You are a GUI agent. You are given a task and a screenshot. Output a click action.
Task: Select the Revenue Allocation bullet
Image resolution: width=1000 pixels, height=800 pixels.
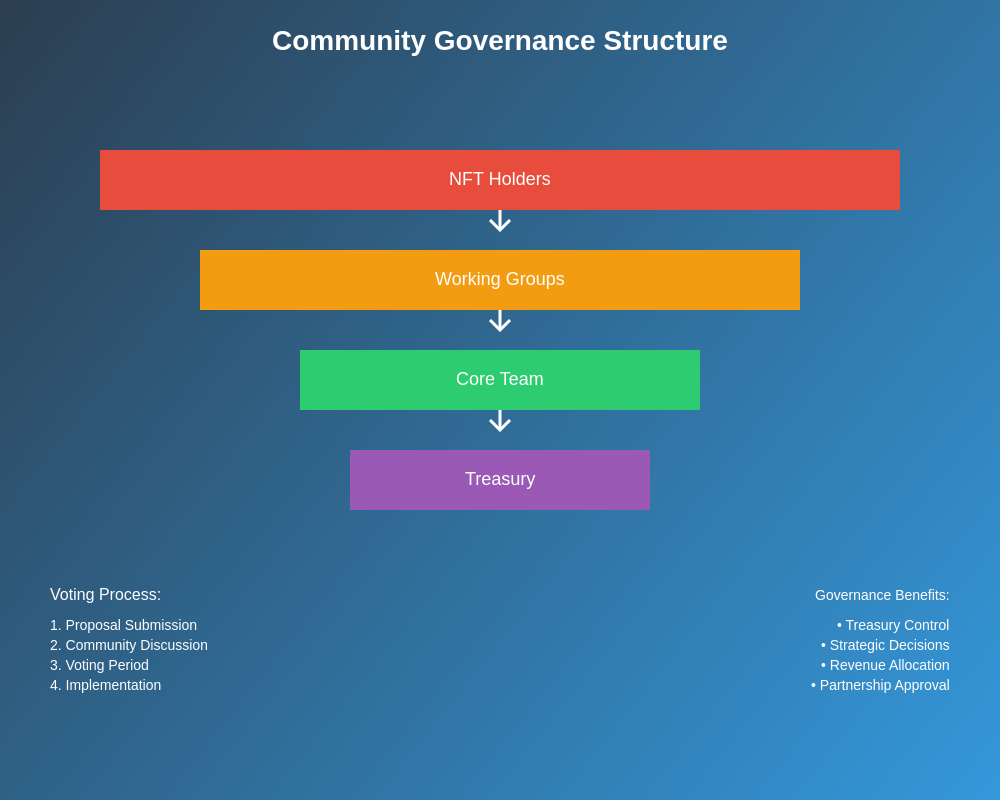[x=885, y=665]
